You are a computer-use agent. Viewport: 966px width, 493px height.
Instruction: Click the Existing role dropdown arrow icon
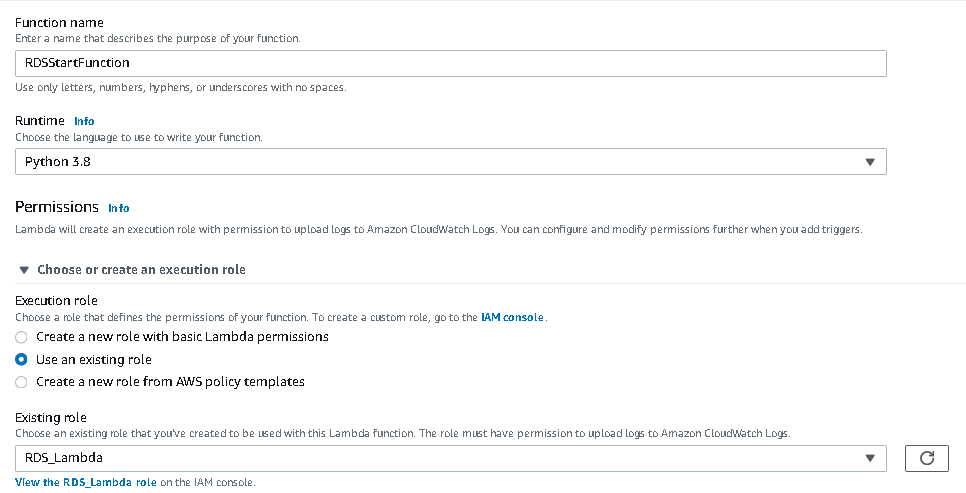[x=869, y=458]
